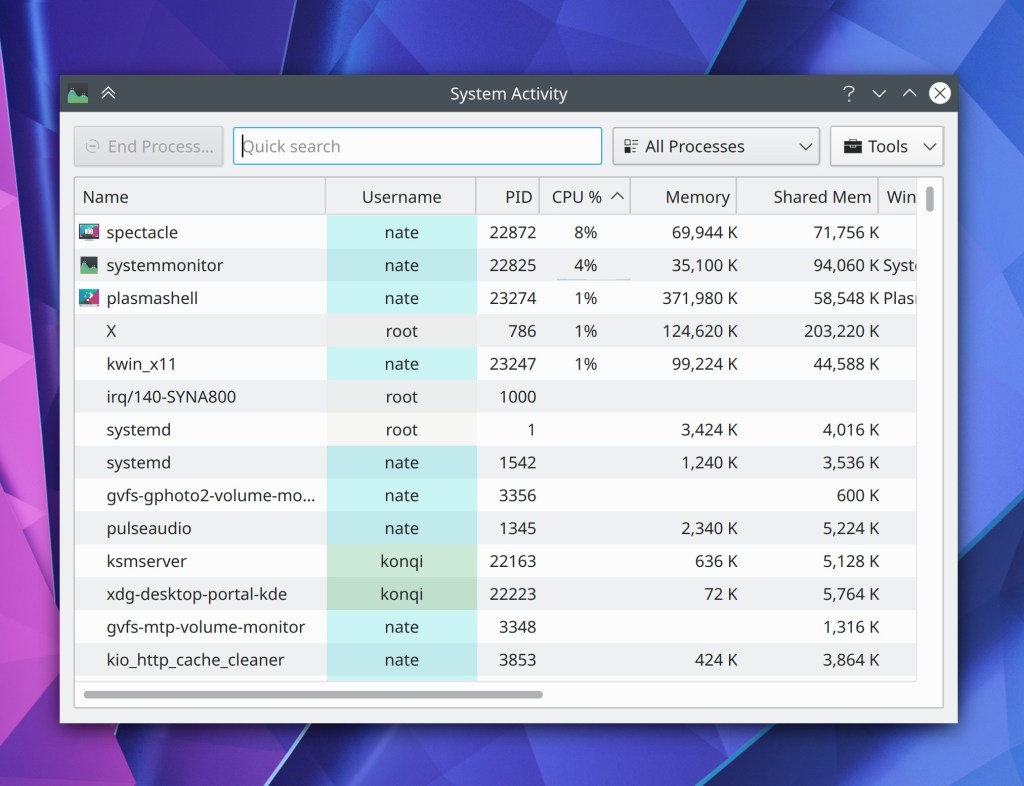Open the All Processes filter dropdown
This screenshot has height=786, width=1024.
click(716, 146)
